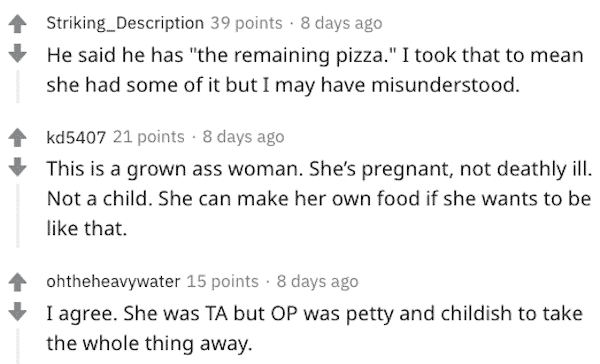Downvote kd5407's grown woman comment
The width and height of the screenshot is (600, 364).
click(17, 167)
